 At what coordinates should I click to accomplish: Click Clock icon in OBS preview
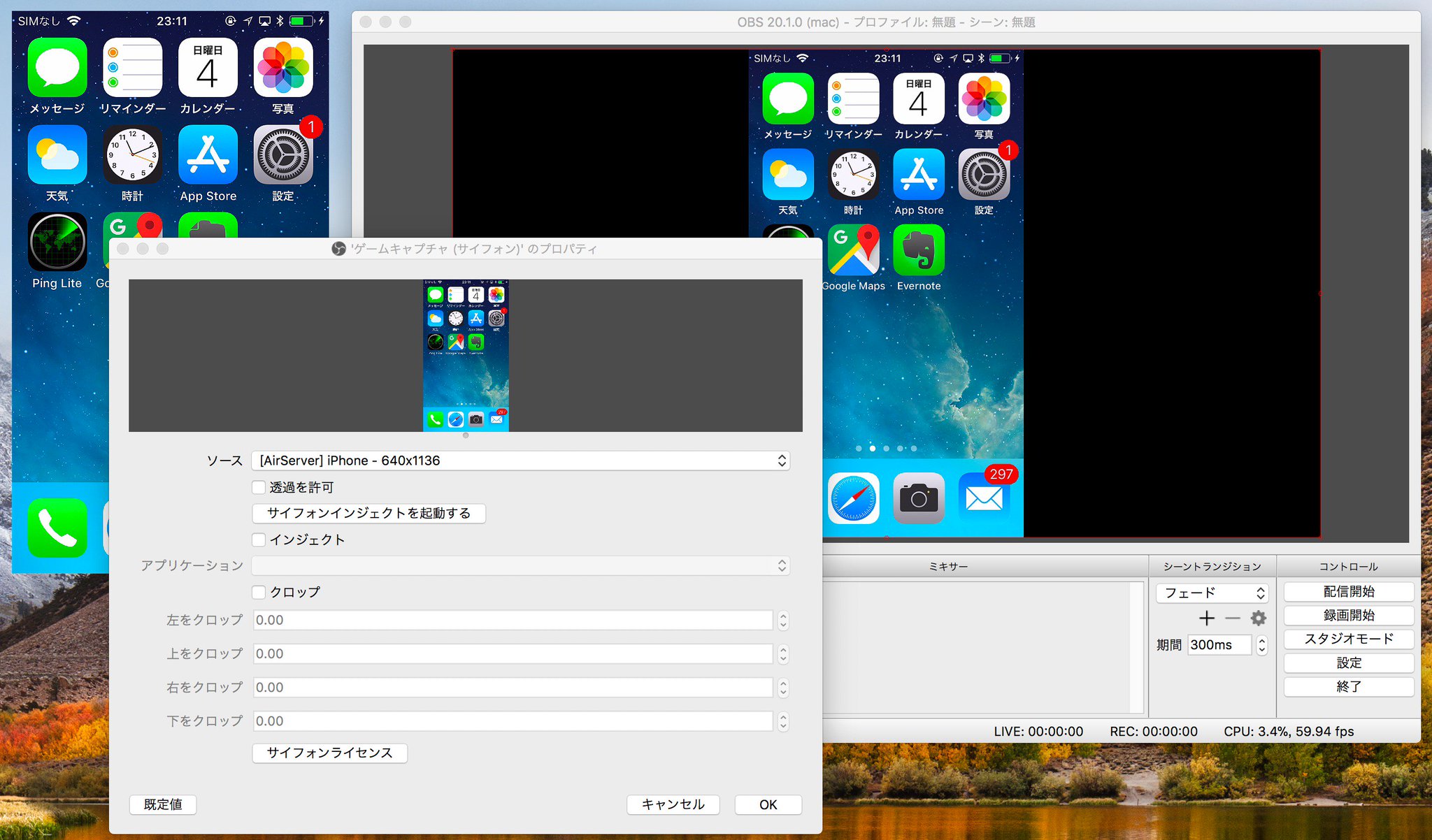click(853, 174)
